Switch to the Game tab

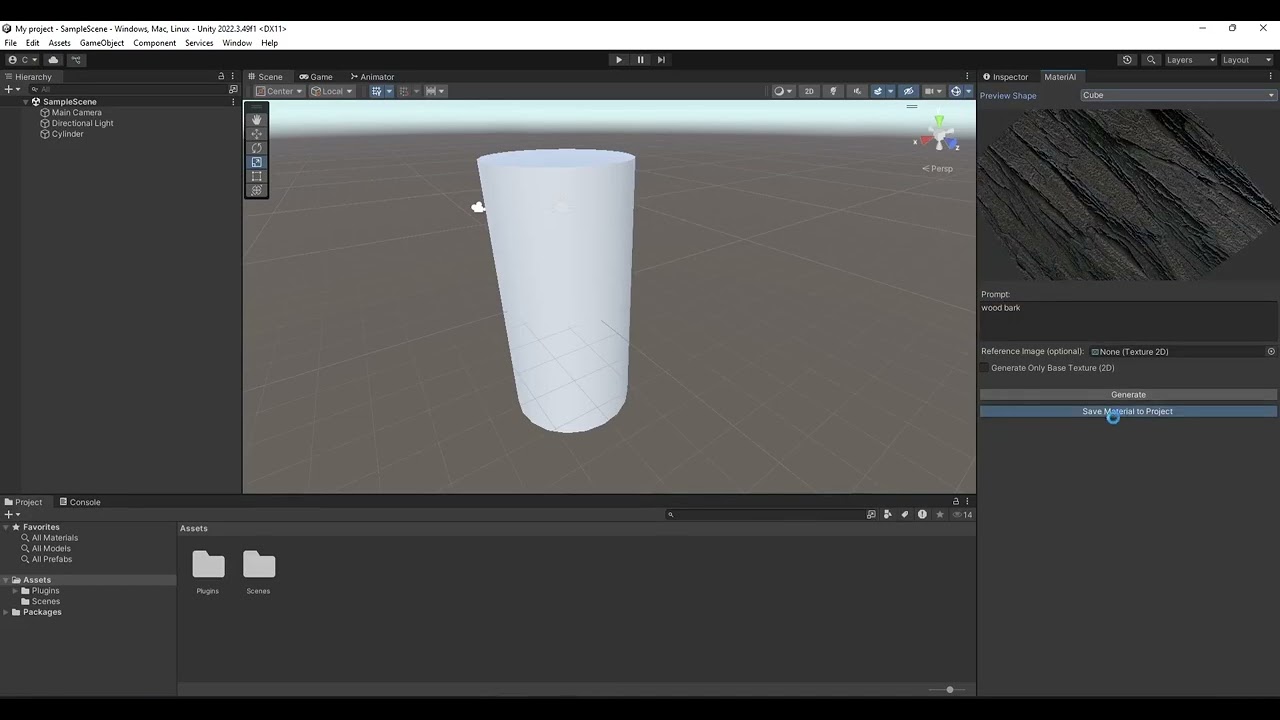point(316,77)
